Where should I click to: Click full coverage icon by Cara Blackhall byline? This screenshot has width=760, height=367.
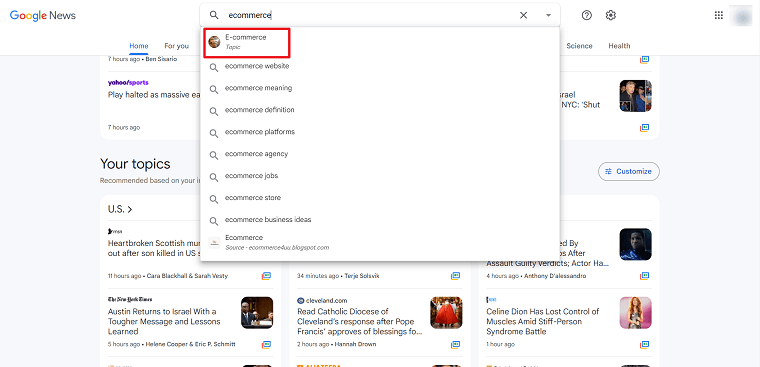(266, 276)
